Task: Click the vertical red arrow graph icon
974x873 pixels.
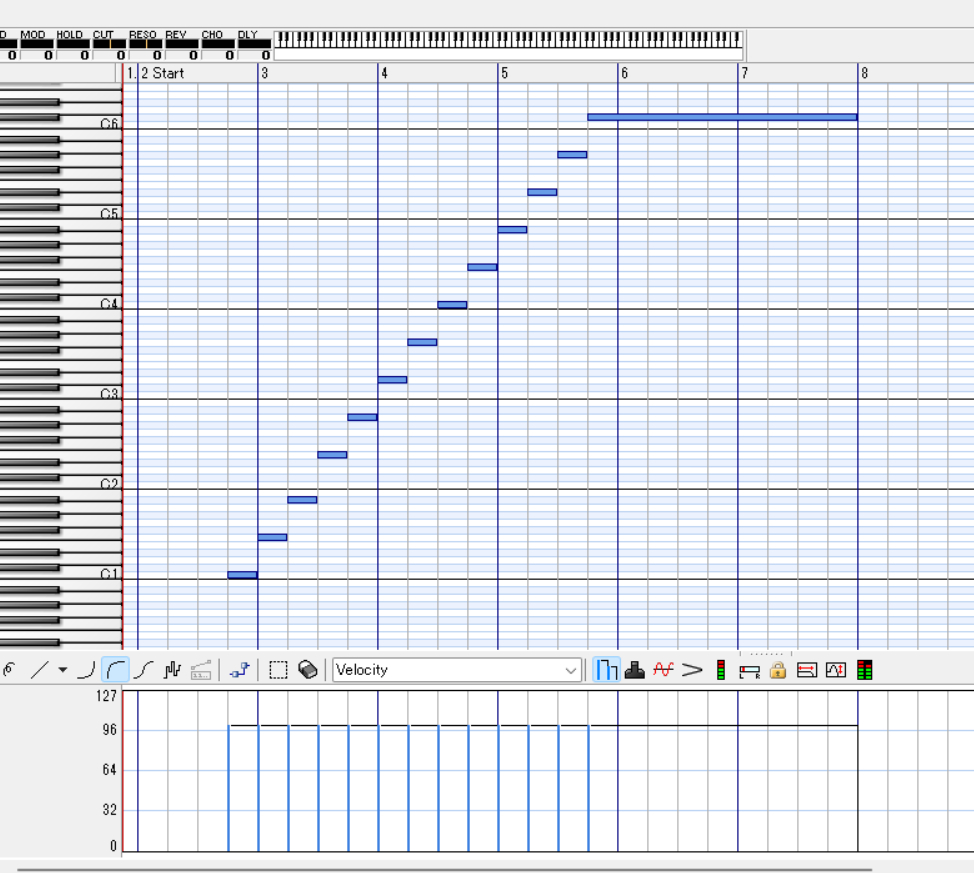Action: 835,670
